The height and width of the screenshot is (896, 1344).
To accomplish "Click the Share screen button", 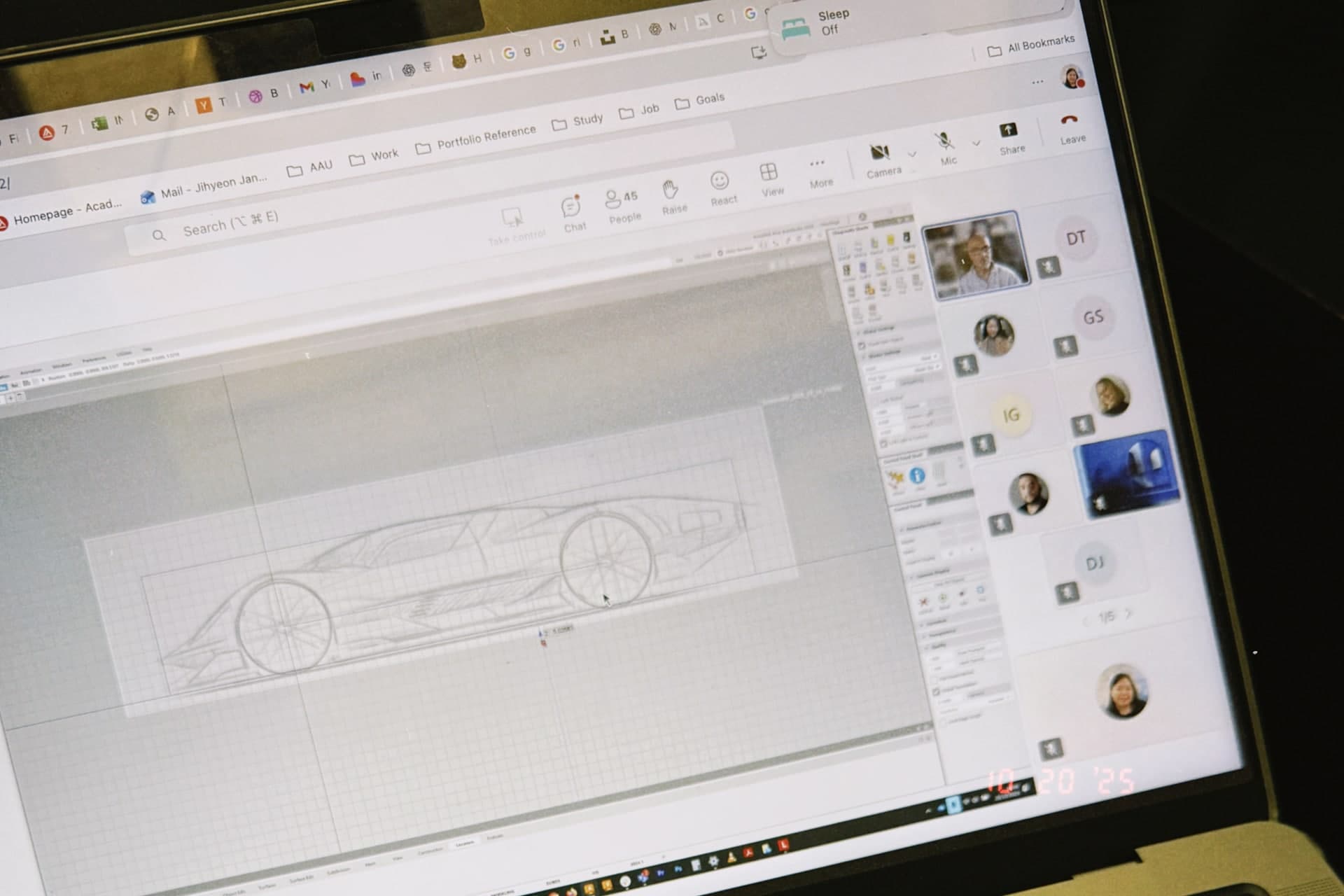I will point(1010,138).
